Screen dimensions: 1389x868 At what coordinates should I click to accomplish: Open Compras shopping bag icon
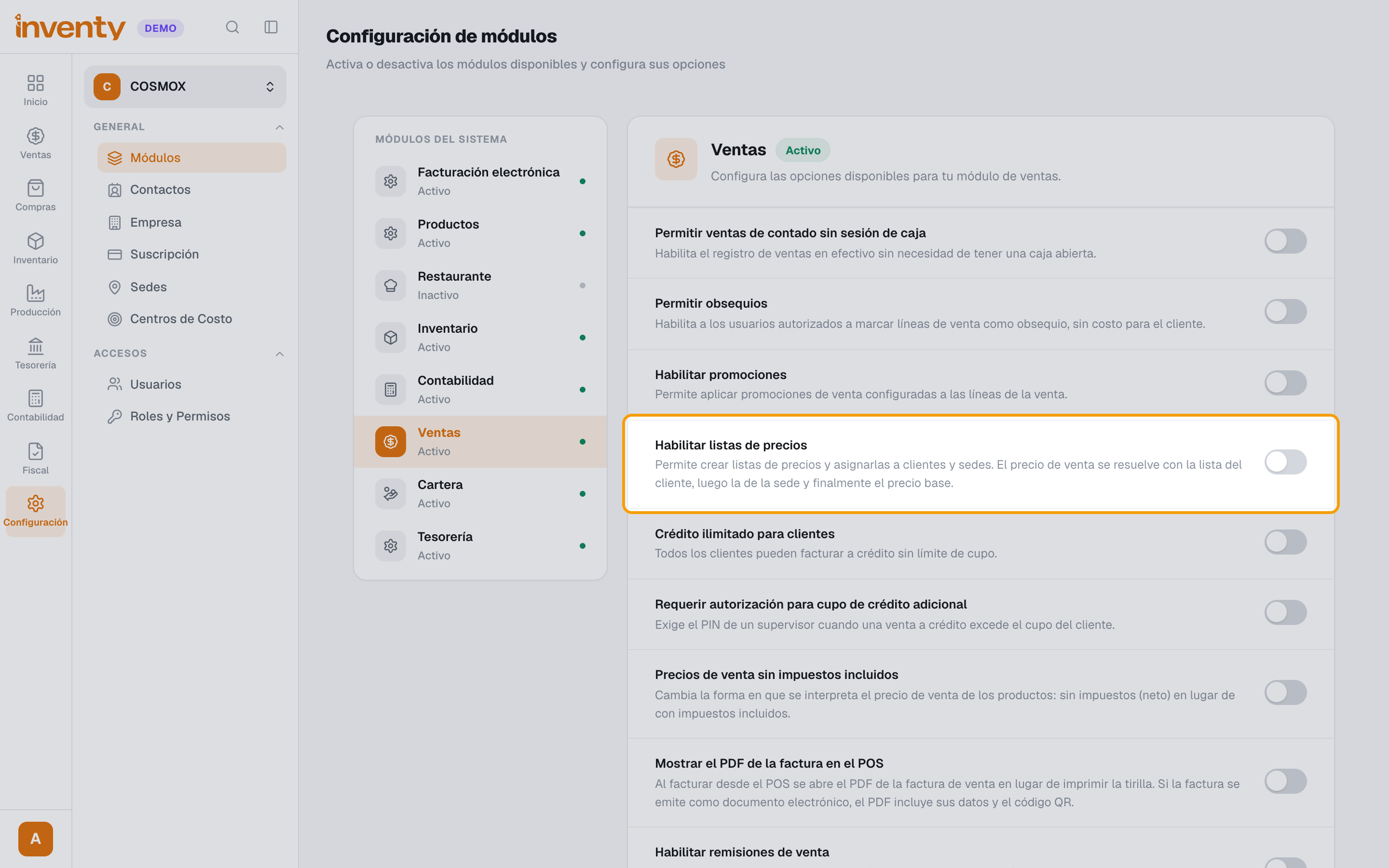[36, 195]
